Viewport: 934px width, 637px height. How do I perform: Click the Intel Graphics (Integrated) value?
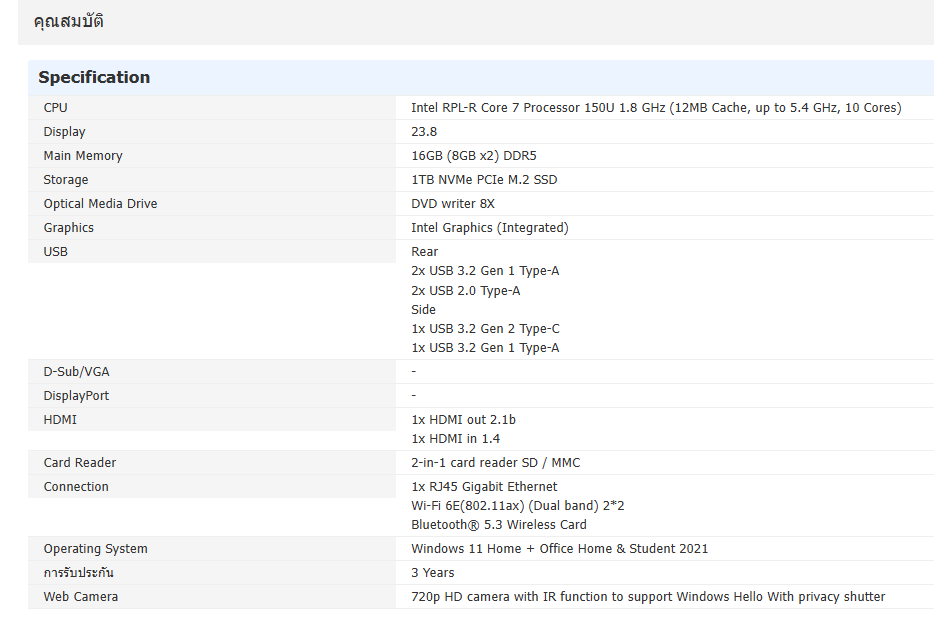(490, 228)
